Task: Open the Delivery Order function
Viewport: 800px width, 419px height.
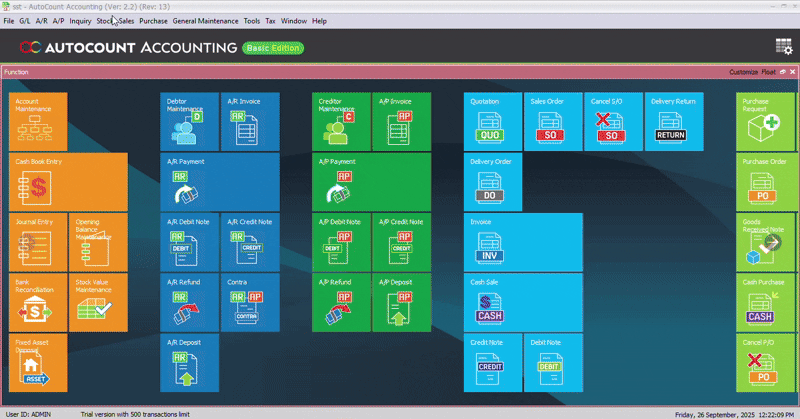Action: tap(492, 182)
